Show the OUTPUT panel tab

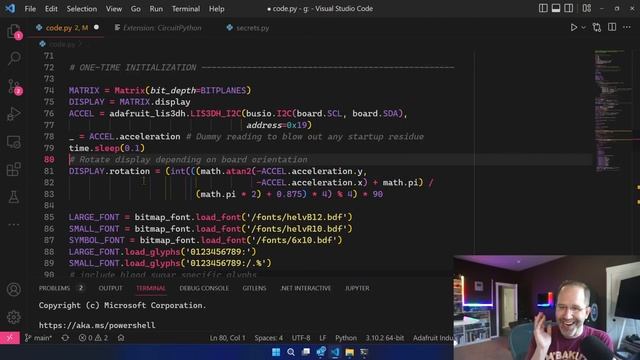pyautogui.click(x=110, y=288)
